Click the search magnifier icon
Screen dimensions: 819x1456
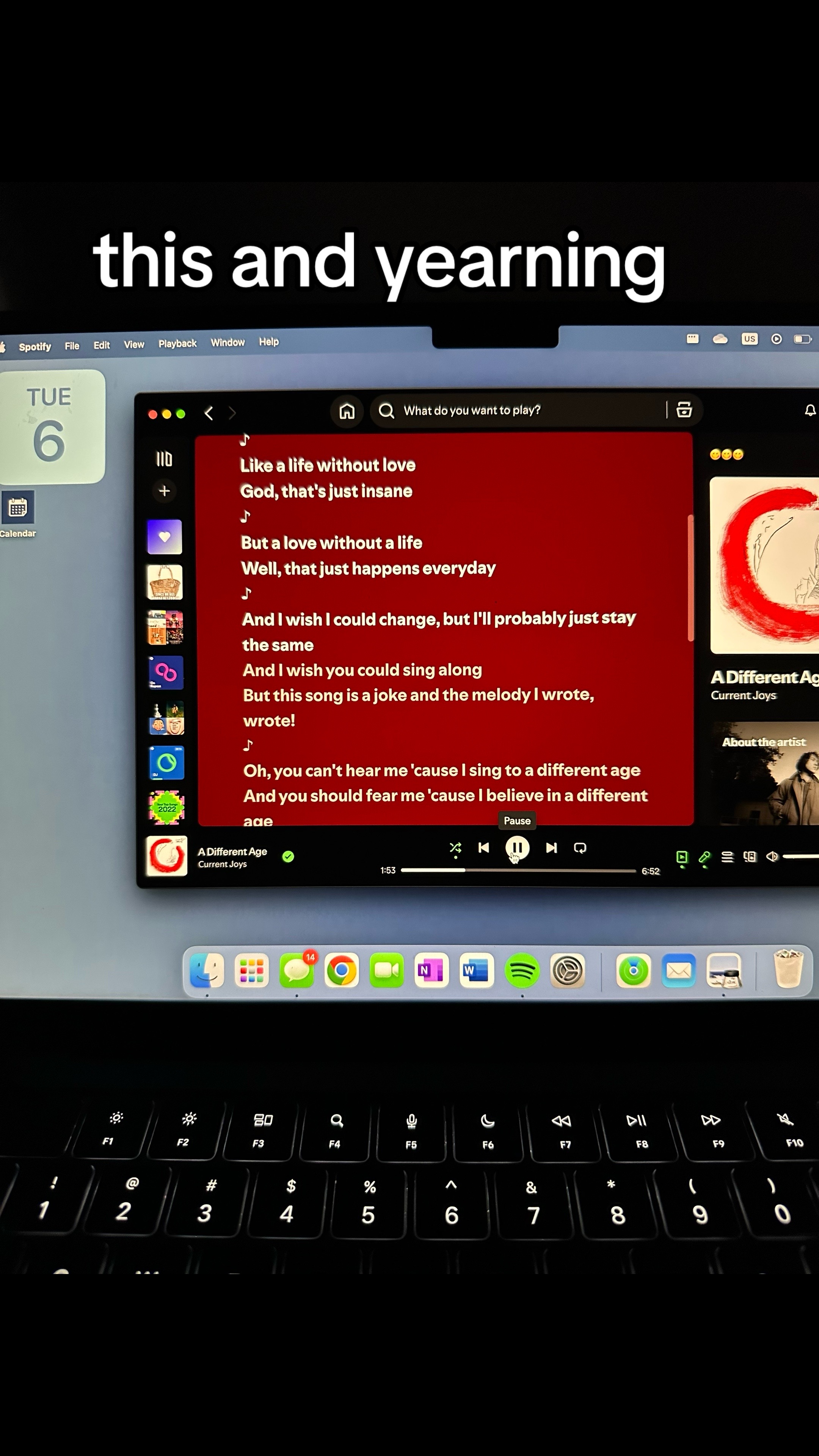(386, 410)
